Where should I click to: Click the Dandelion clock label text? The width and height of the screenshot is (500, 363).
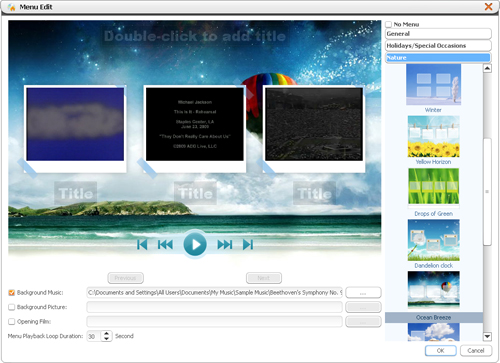(433, 266)
